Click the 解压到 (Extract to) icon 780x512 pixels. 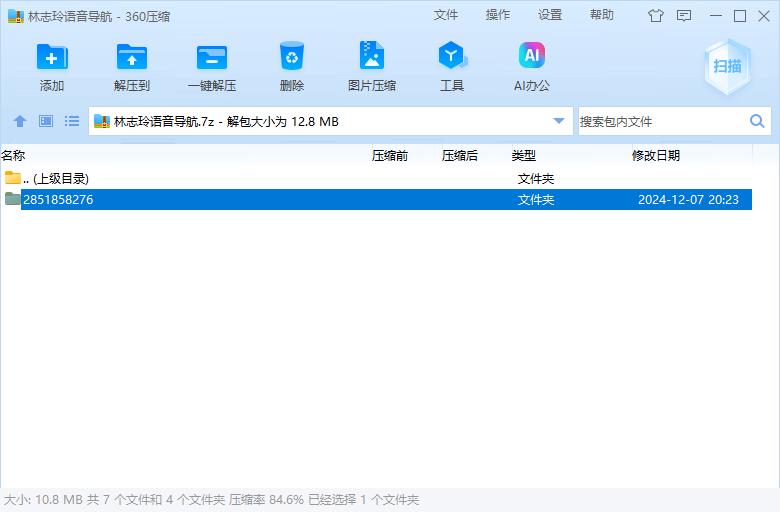tap(132, 57)
